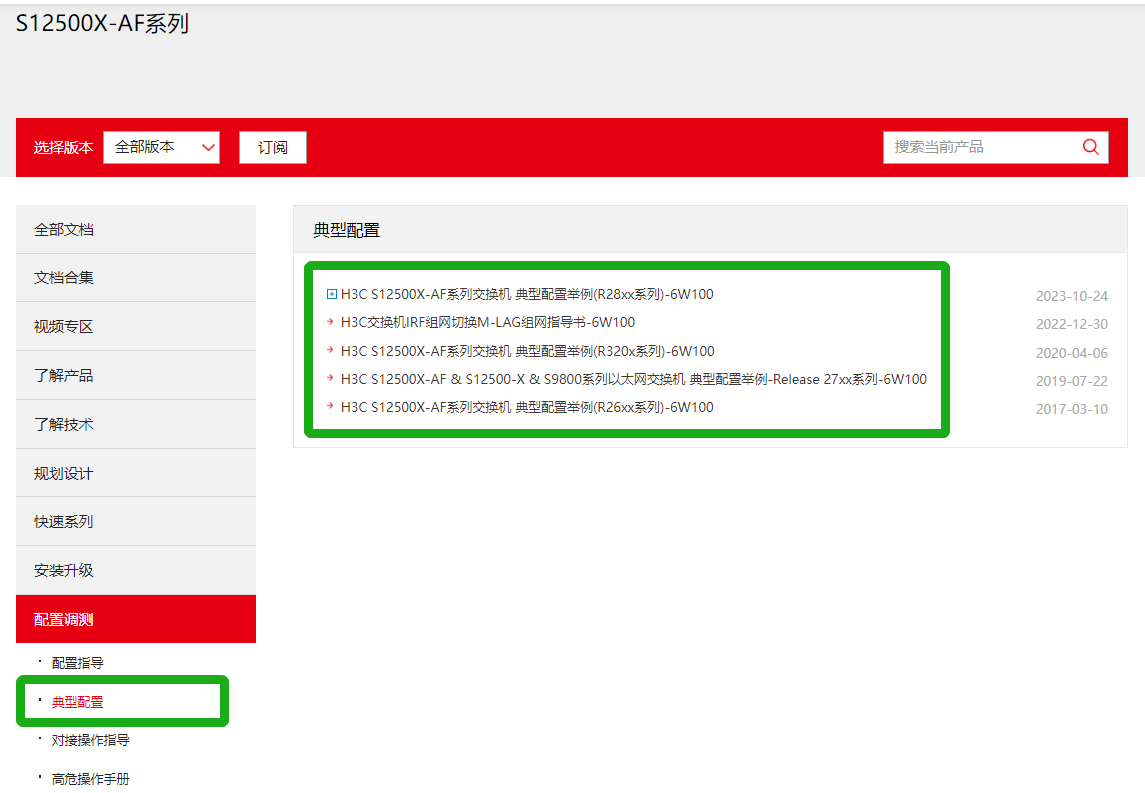Click the 选择版本 label
1145x793 pixels.
tap(64, 148)
